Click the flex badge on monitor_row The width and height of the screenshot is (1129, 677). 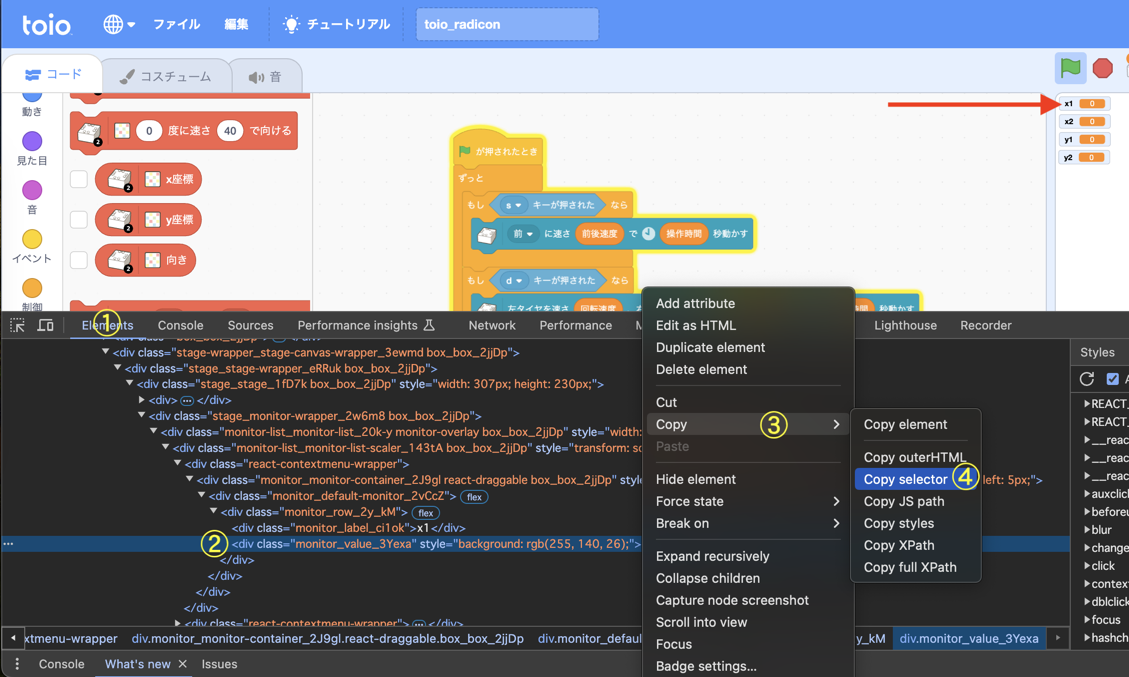tap(426, 513)
